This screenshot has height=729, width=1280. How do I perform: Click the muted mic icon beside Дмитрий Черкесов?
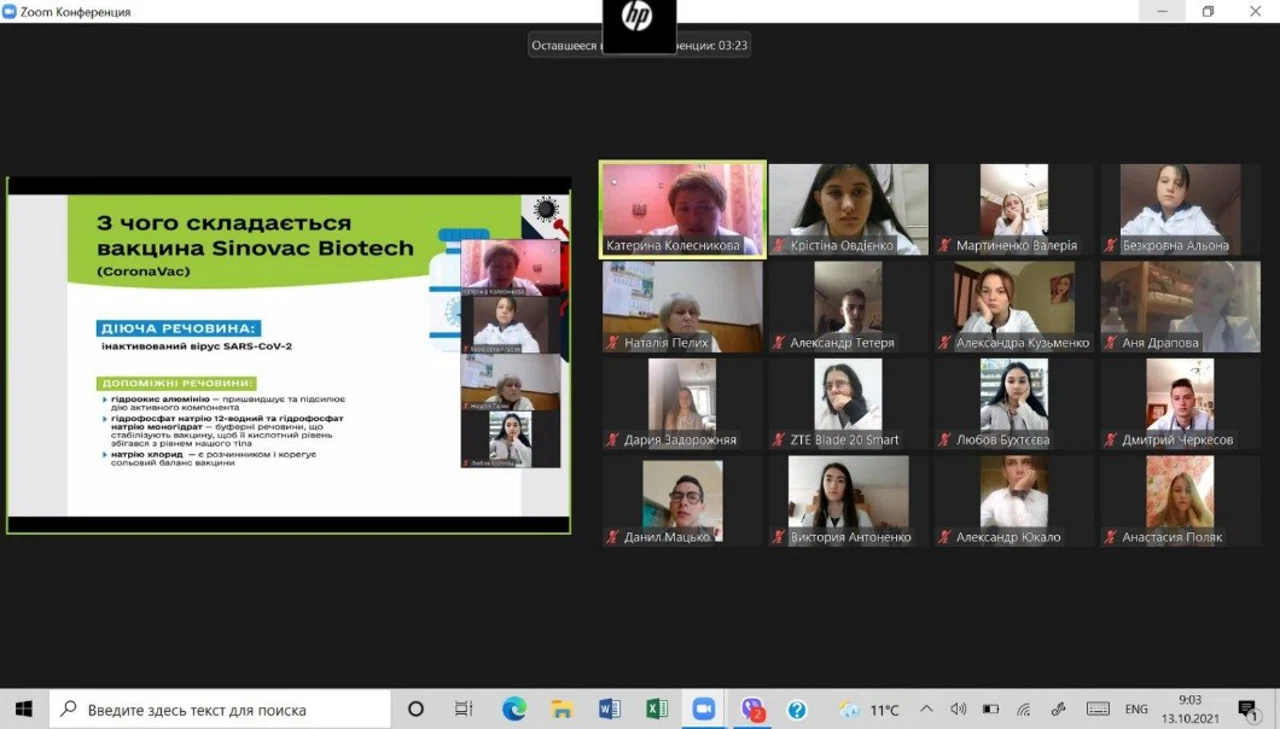coord(1110,439)
